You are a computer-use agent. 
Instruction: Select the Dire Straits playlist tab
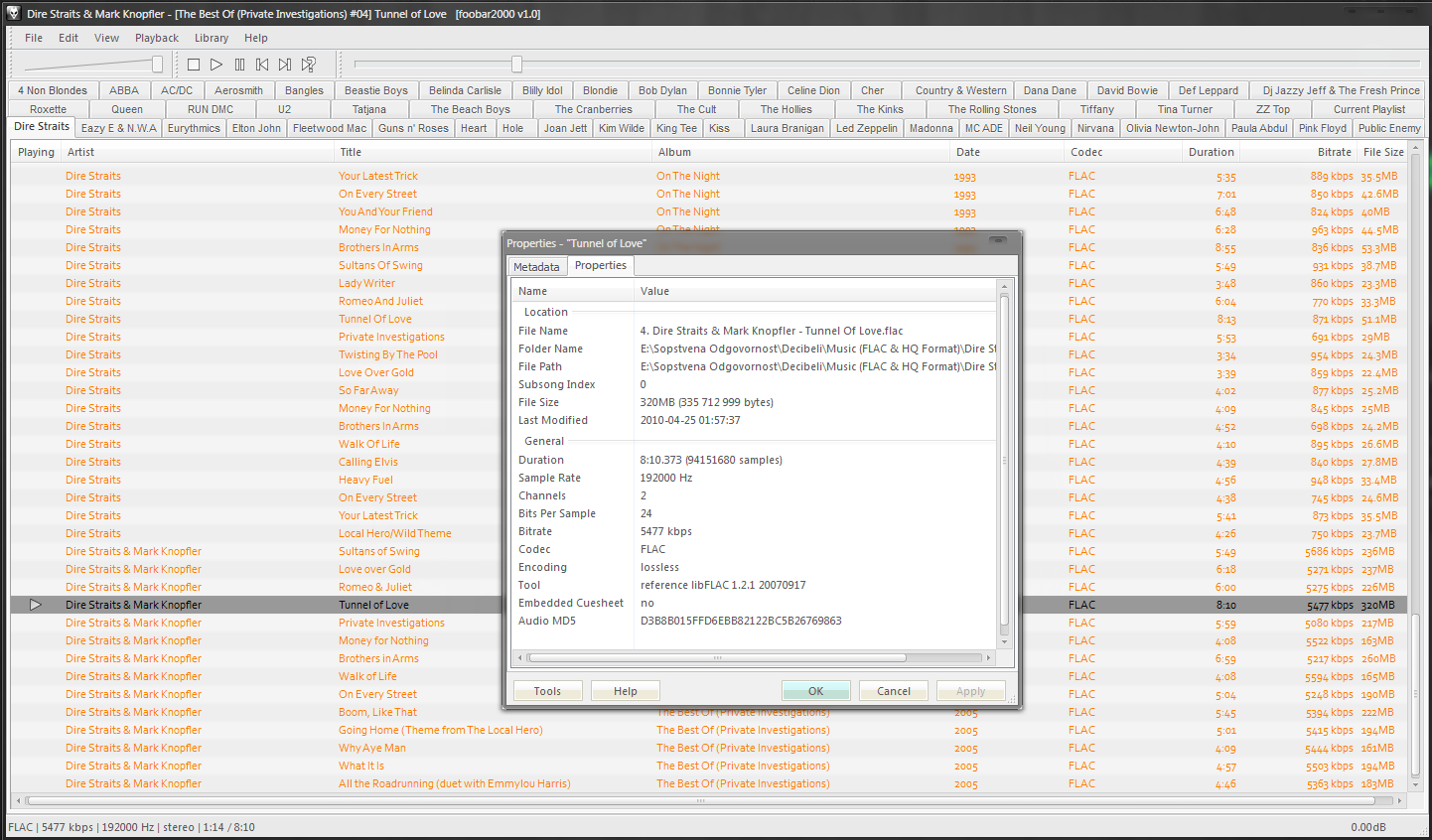(42, 127)
